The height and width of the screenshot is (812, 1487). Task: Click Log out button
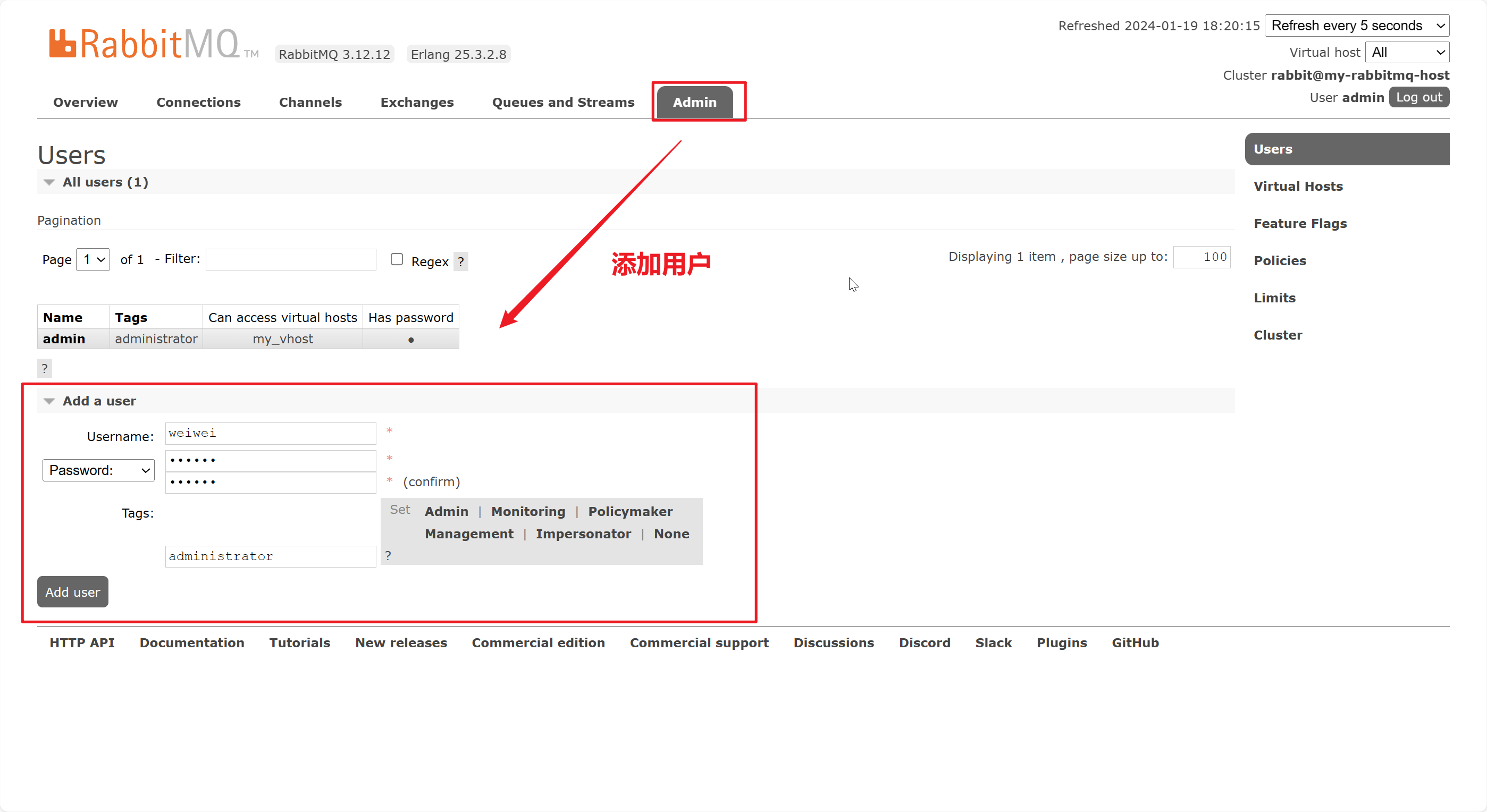click(1419, 97)
